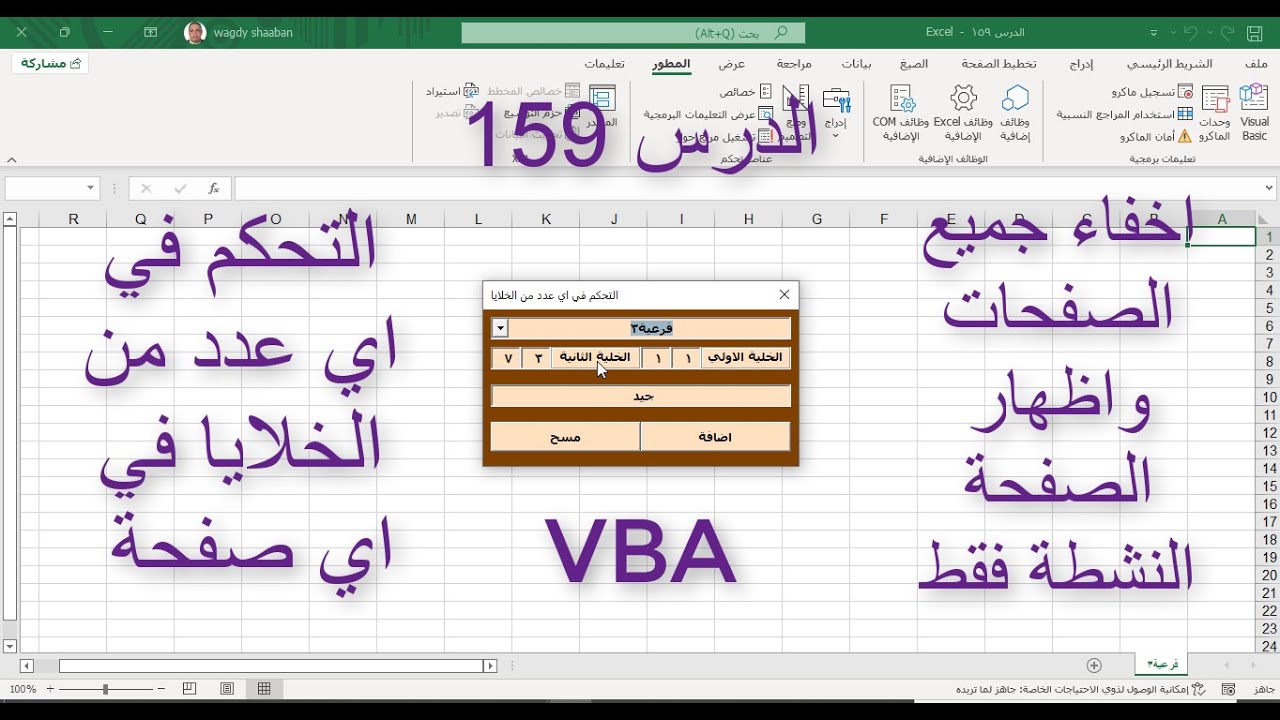Click View Code (عرض التعليمات البرمجية)
This screenshot has width=1280, height=720.
(708, 114)
